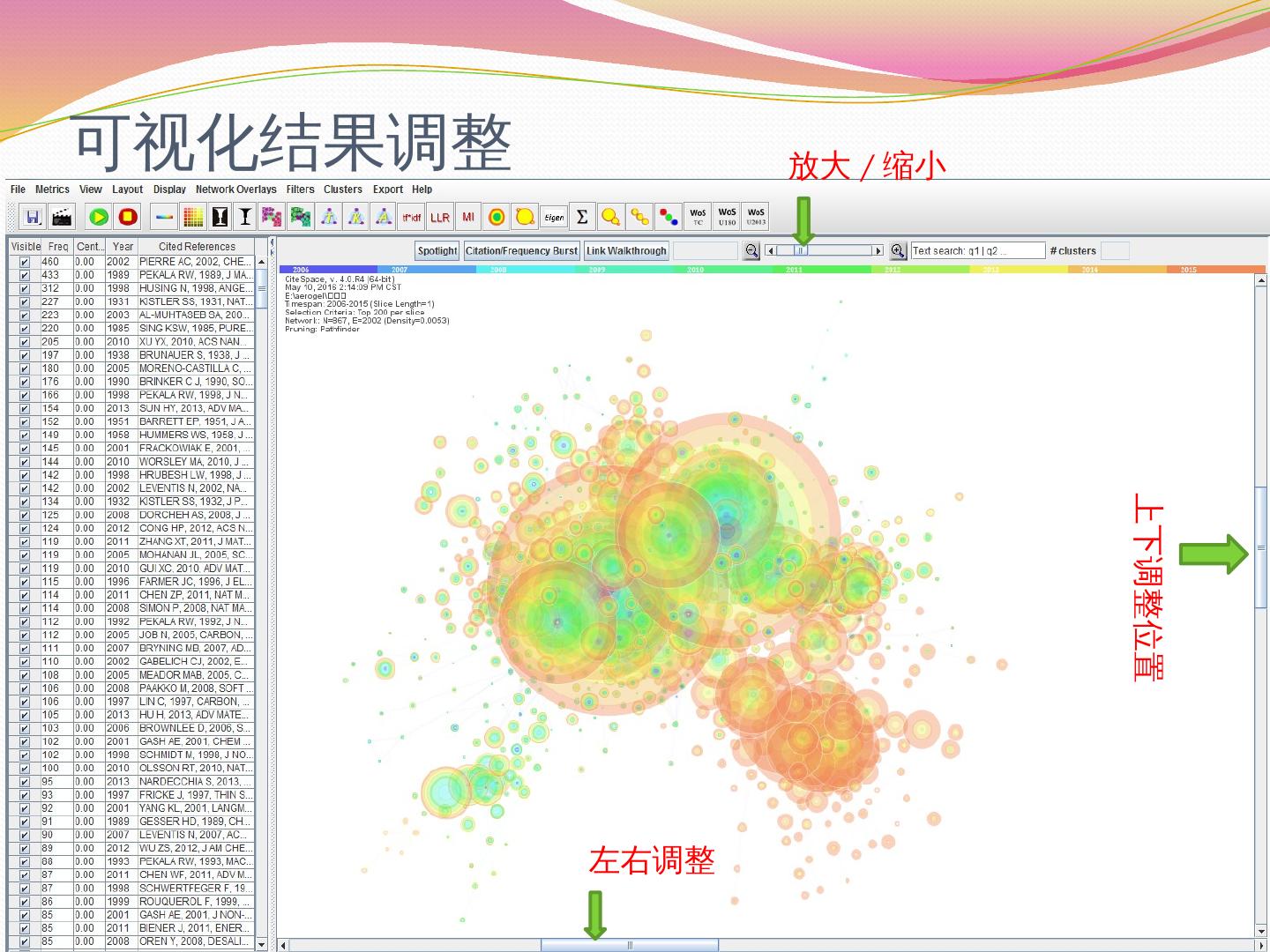This screenshot has width=1270, height=952.
Task: Click the Text search input field
Action: click(977, 251)
